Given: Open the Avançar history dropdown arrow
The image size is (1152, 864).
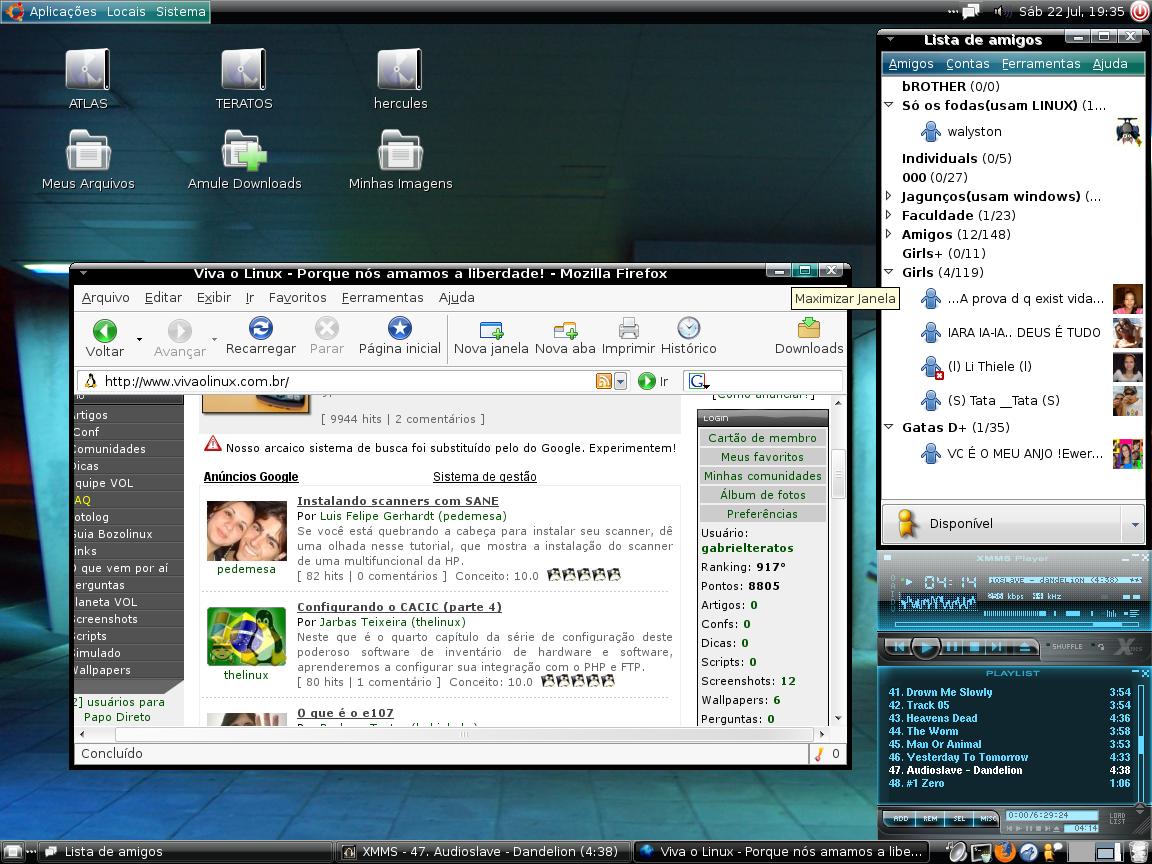Looking at the screenshot, I should click(215, 339).
